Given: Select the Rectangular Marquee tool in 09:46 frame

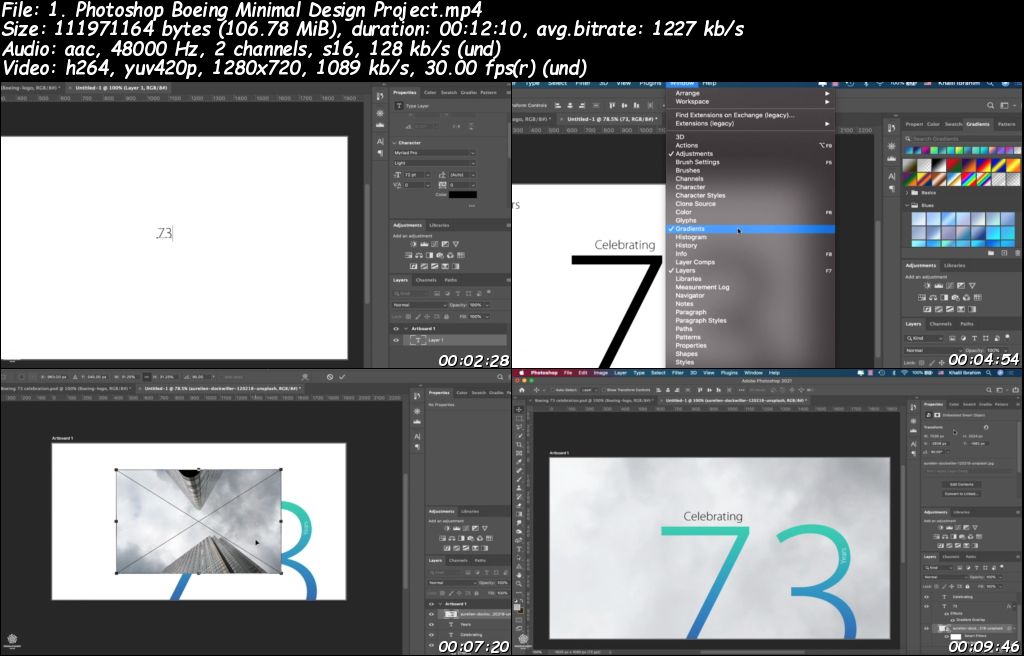Looking at the screenshot, I should pyautogui.click(x=519, y=418).
